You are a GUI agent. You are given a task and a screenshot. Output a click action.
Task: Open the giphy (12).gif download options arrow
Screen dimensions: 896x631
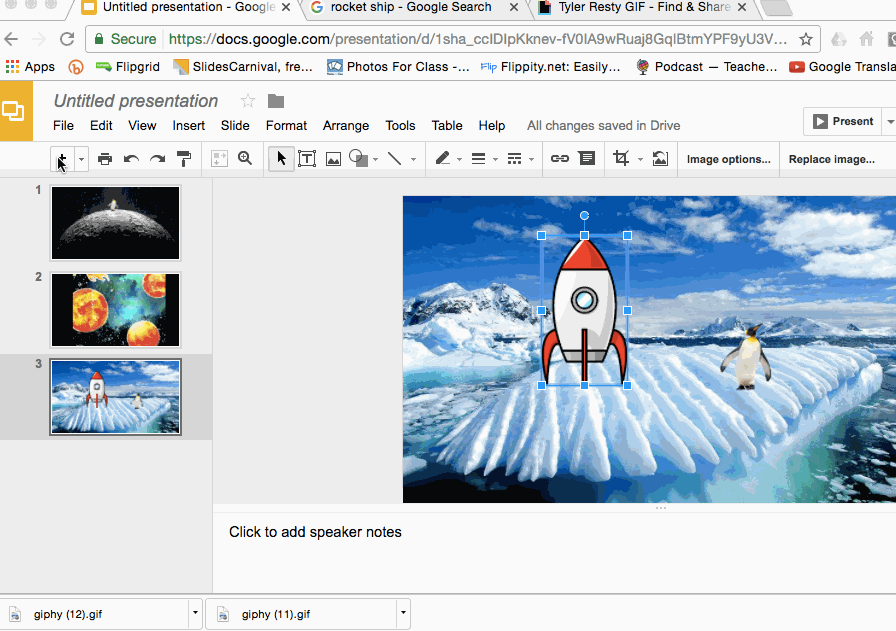pos(194,613)
